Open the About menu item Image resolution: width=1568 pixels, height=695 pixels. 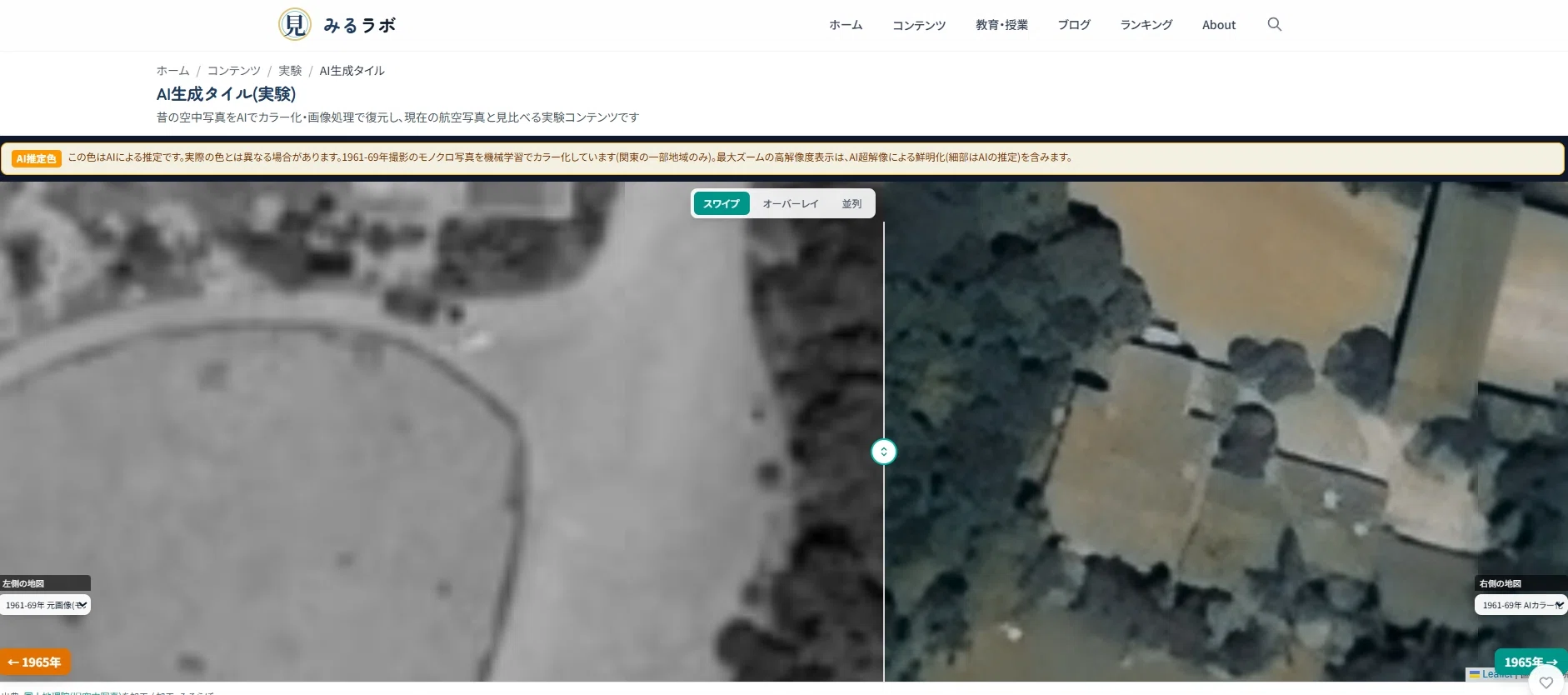click(x=1219, y=25)
